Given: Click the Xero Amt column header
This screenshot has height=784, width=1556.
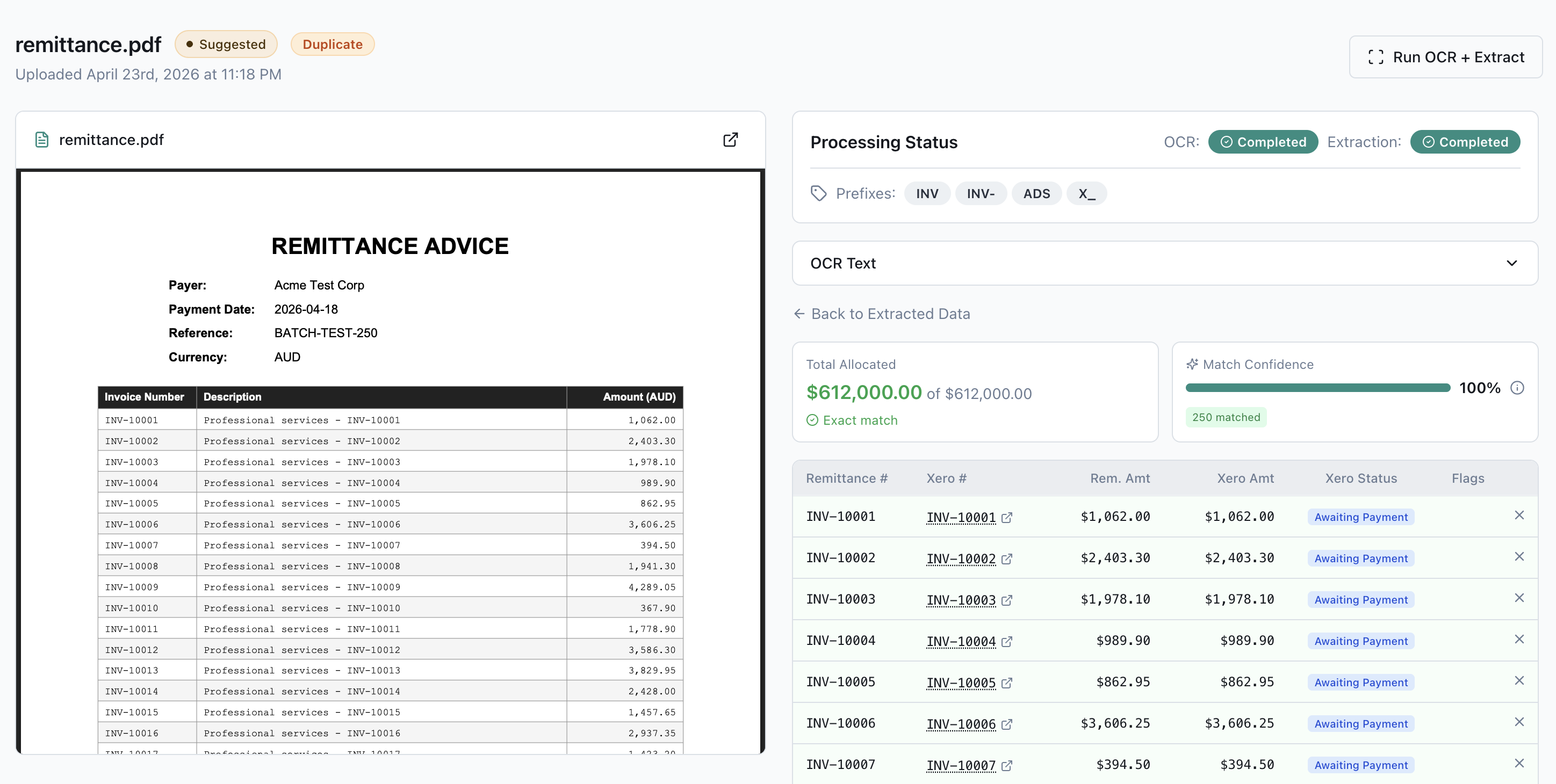Looking at the screenshot, I should (x=1245, y=478).
